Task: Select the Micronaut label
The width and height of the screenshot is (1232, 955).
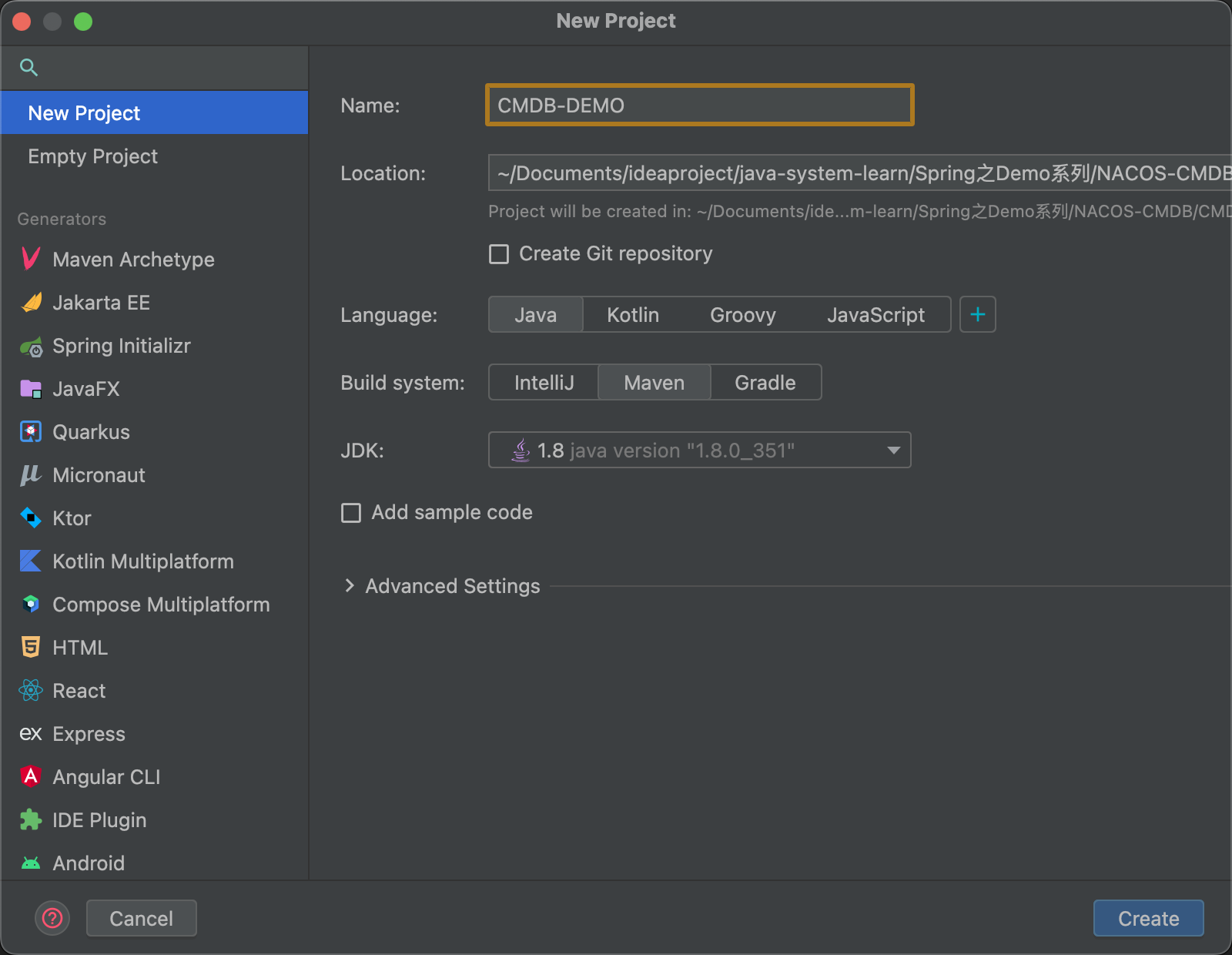Action: pyautogui.click(x=99, y=475)
